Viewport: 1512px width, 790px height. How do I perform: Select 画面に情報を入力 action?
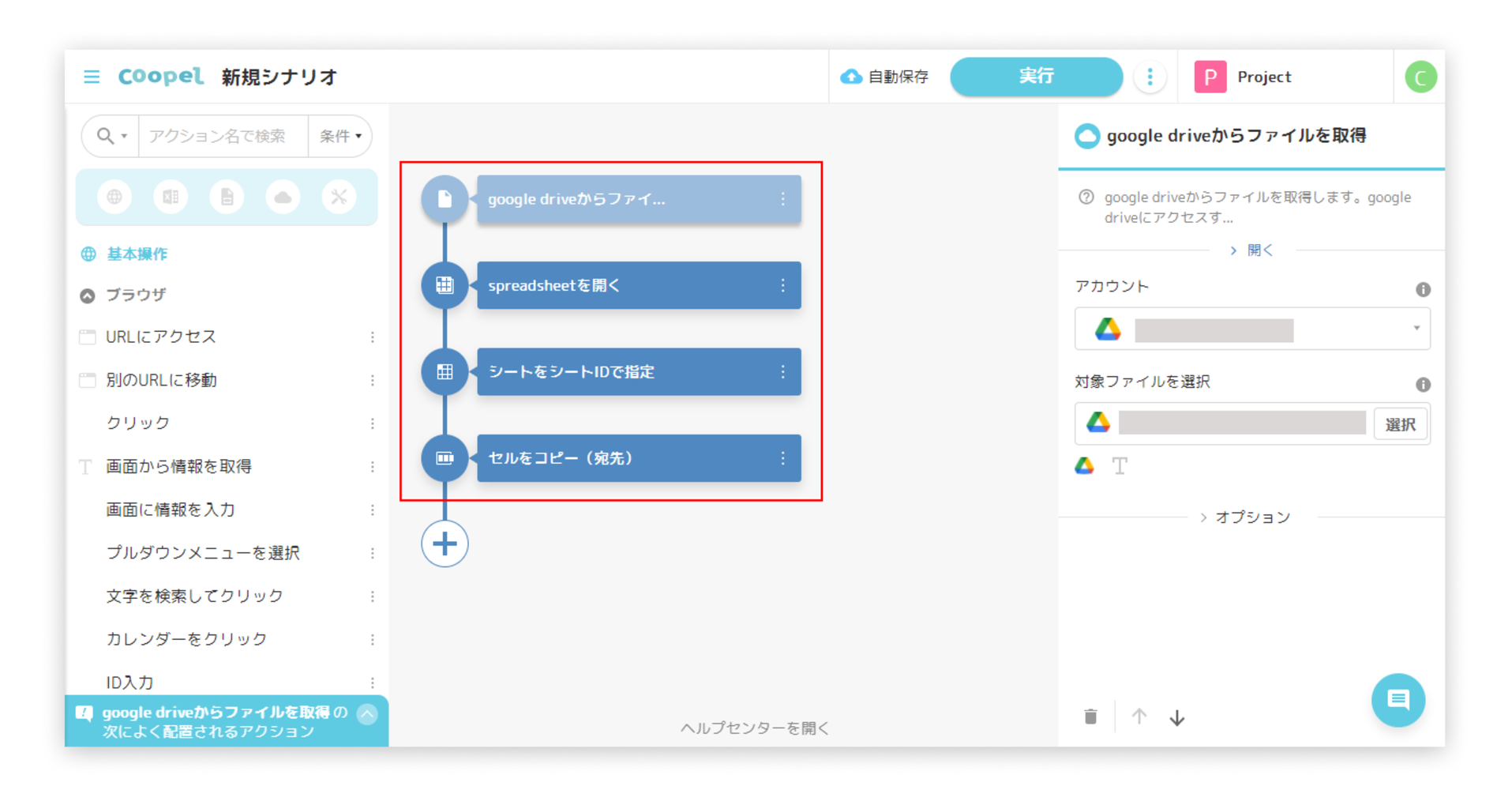171,510
